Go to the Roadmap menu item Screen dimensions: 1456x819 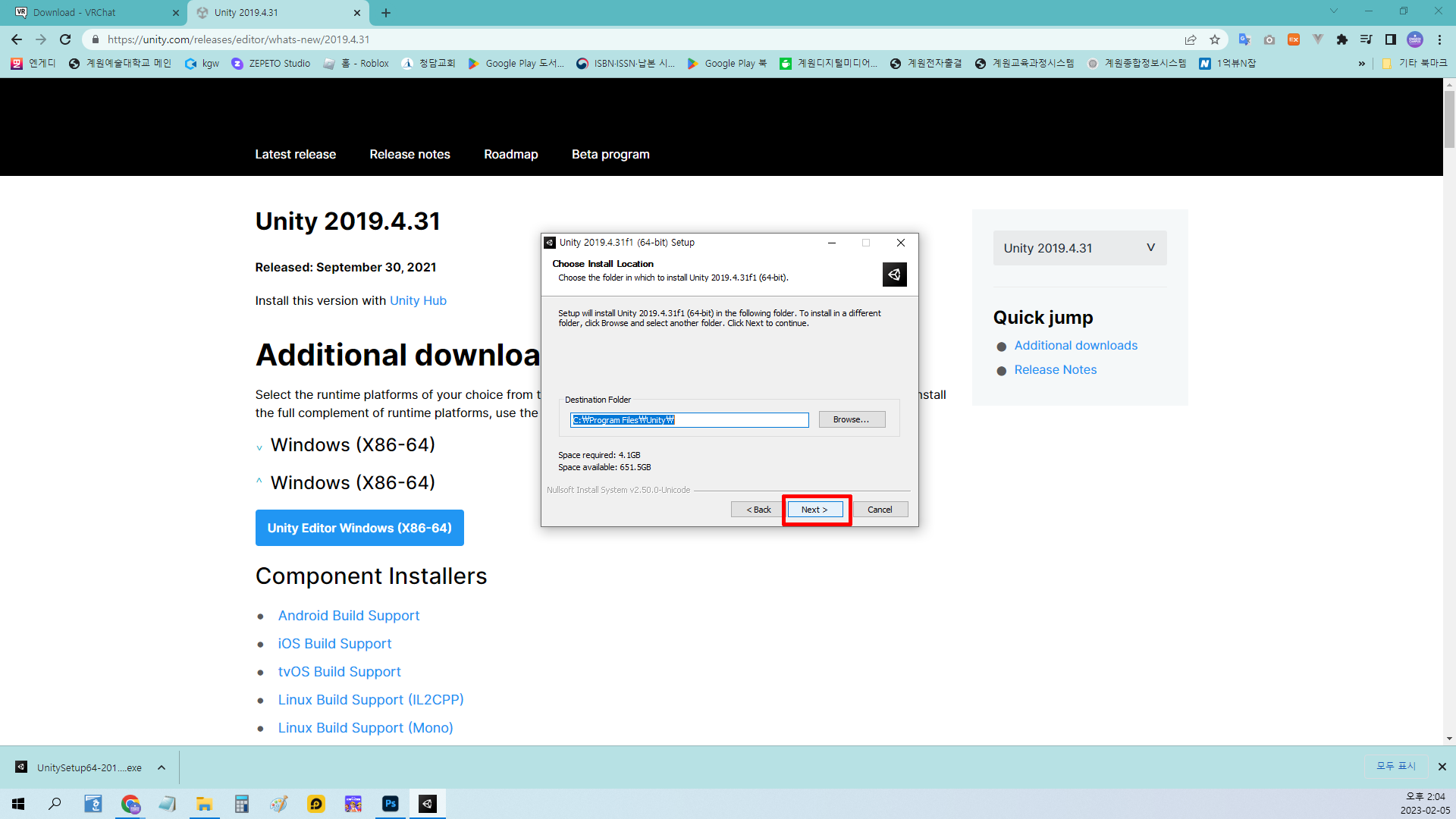(x=510, y=154)
